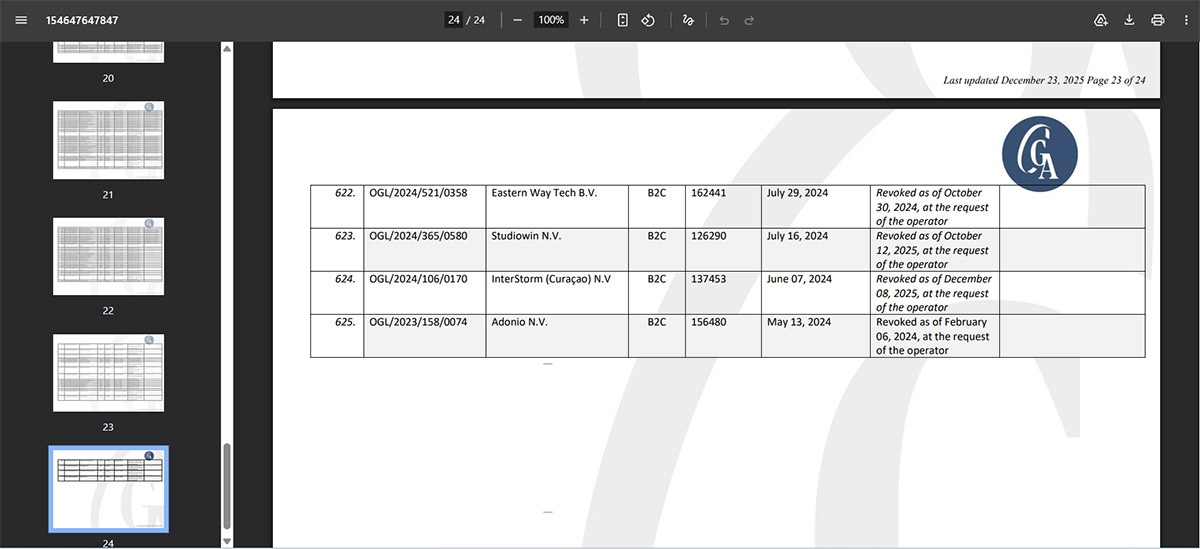Rotate the document counterclockwise
The height and width of the screenshot is (549, 1200).
click(x=648, y=20)
